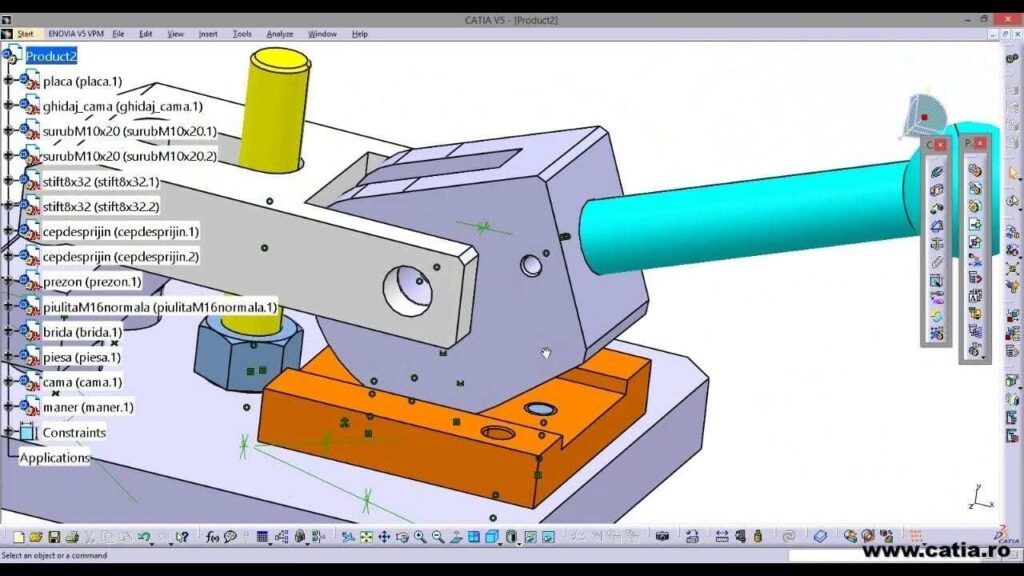Open the Tools menu
The image size is (1024, 576).
[x=242, y=34]
